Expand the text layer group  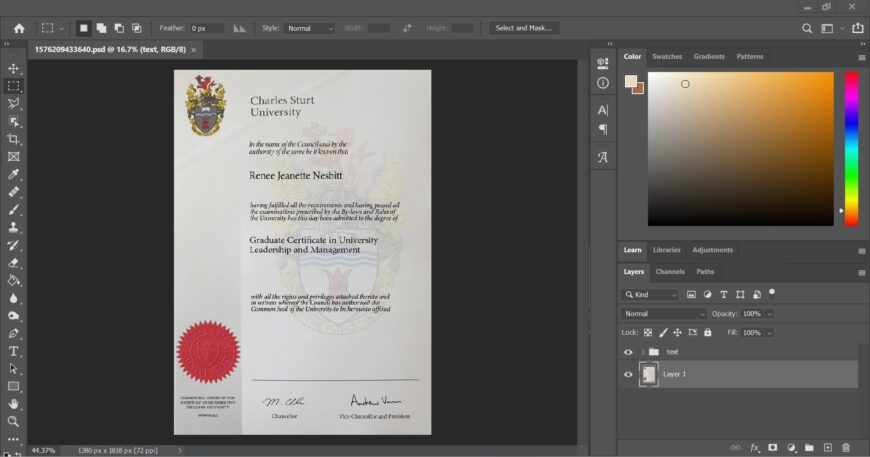coord(643,352)
